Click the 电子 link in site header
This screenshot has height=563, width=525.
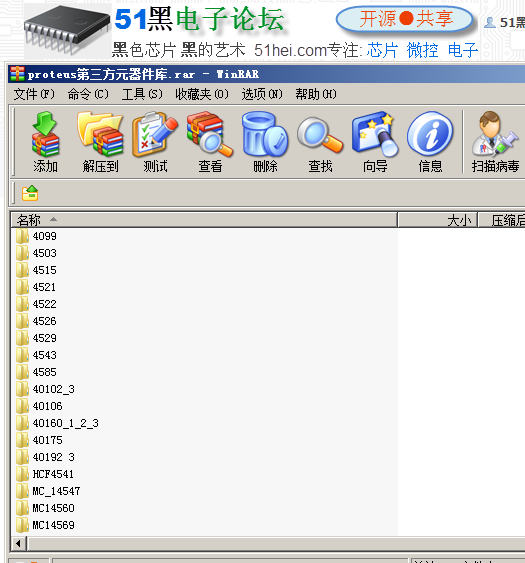(x=463, y=50)
